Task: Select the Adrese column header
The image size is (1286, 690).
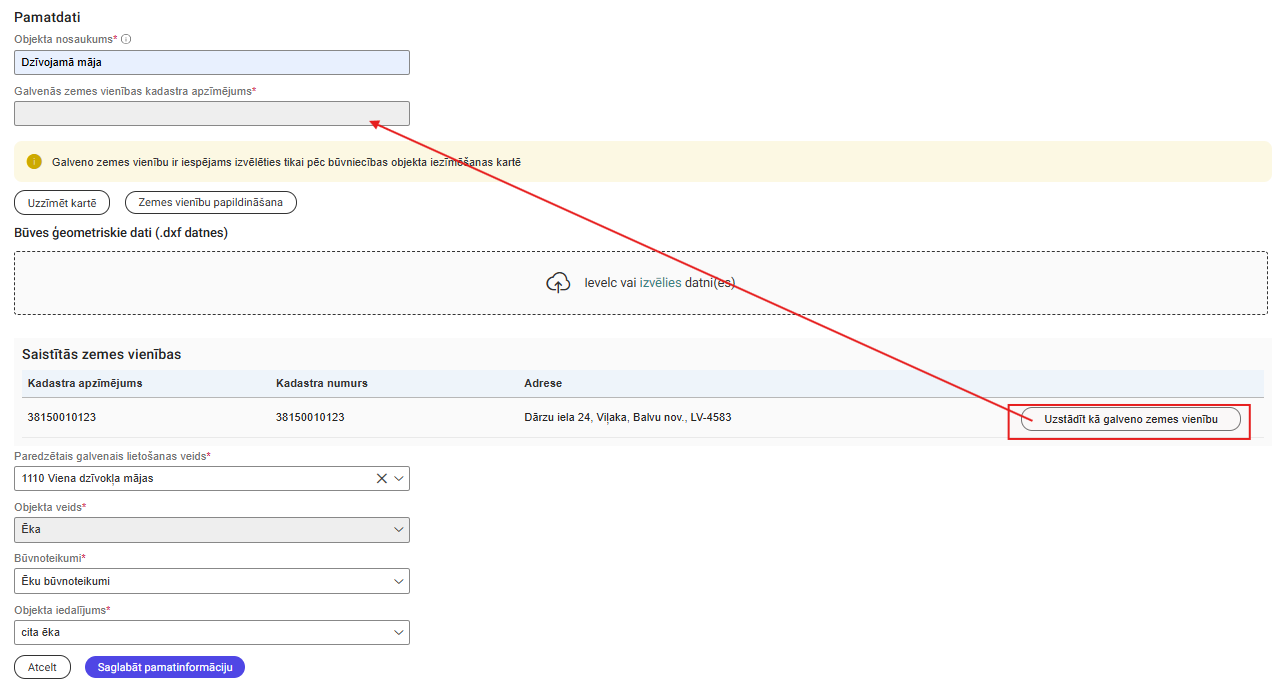Action: click(x=543, y=383)
